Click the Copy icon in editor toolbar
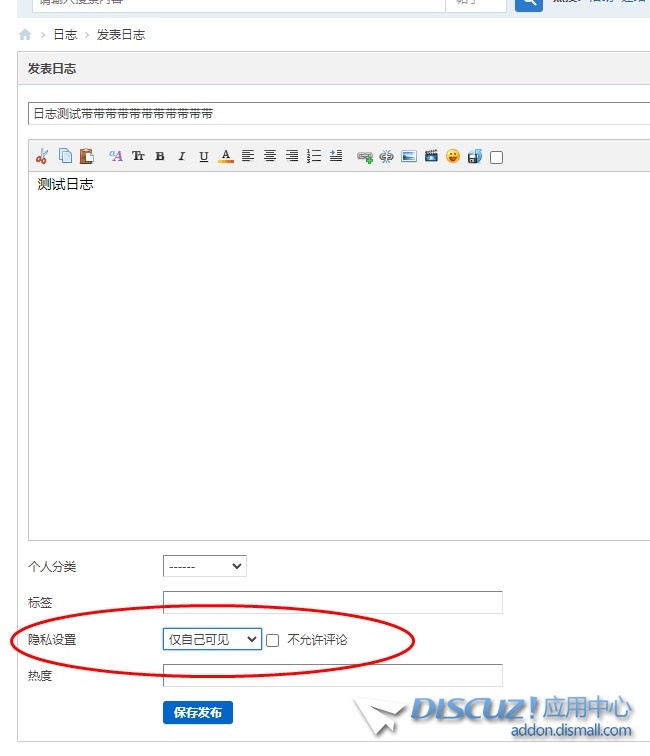The image size is (650, 756). pyautogui.click(x=65, y=156)
